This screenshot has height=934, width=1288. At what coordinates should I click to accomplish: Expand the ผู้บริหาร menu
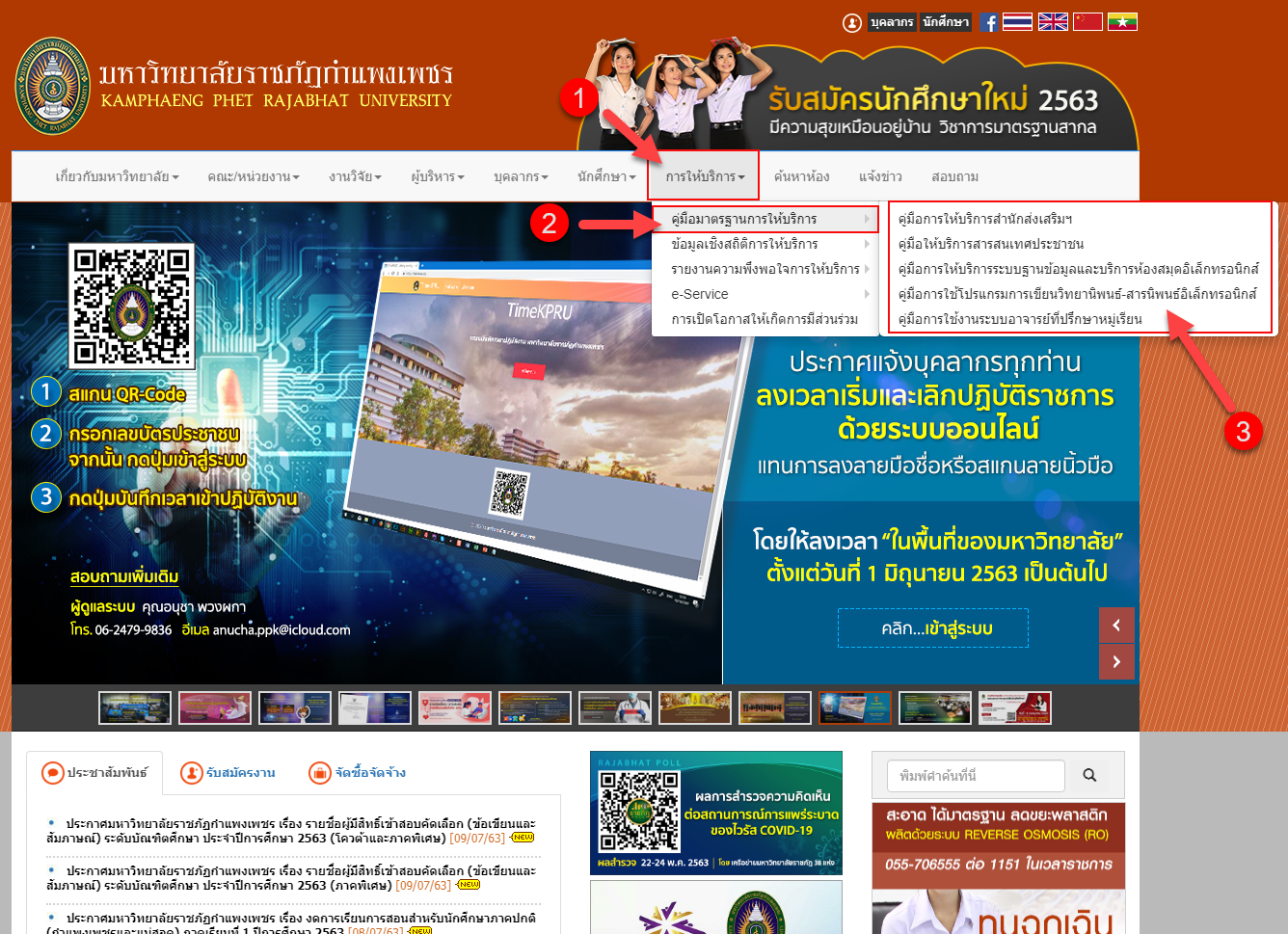pos(438,176)
